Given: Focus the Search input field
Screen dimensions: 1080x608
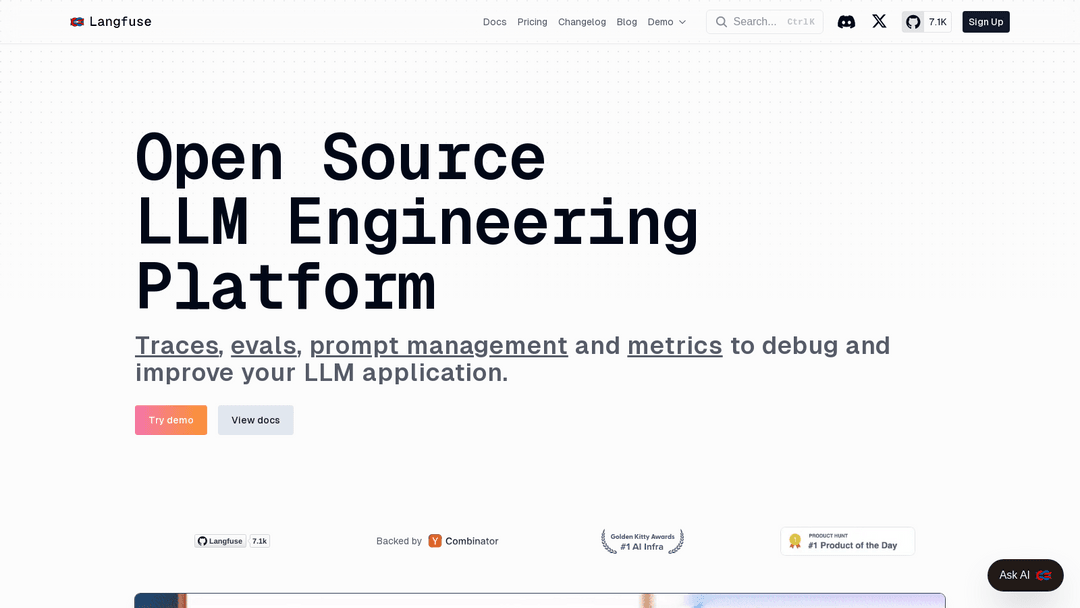Looking at the screenshot, I should click(765, 22).
